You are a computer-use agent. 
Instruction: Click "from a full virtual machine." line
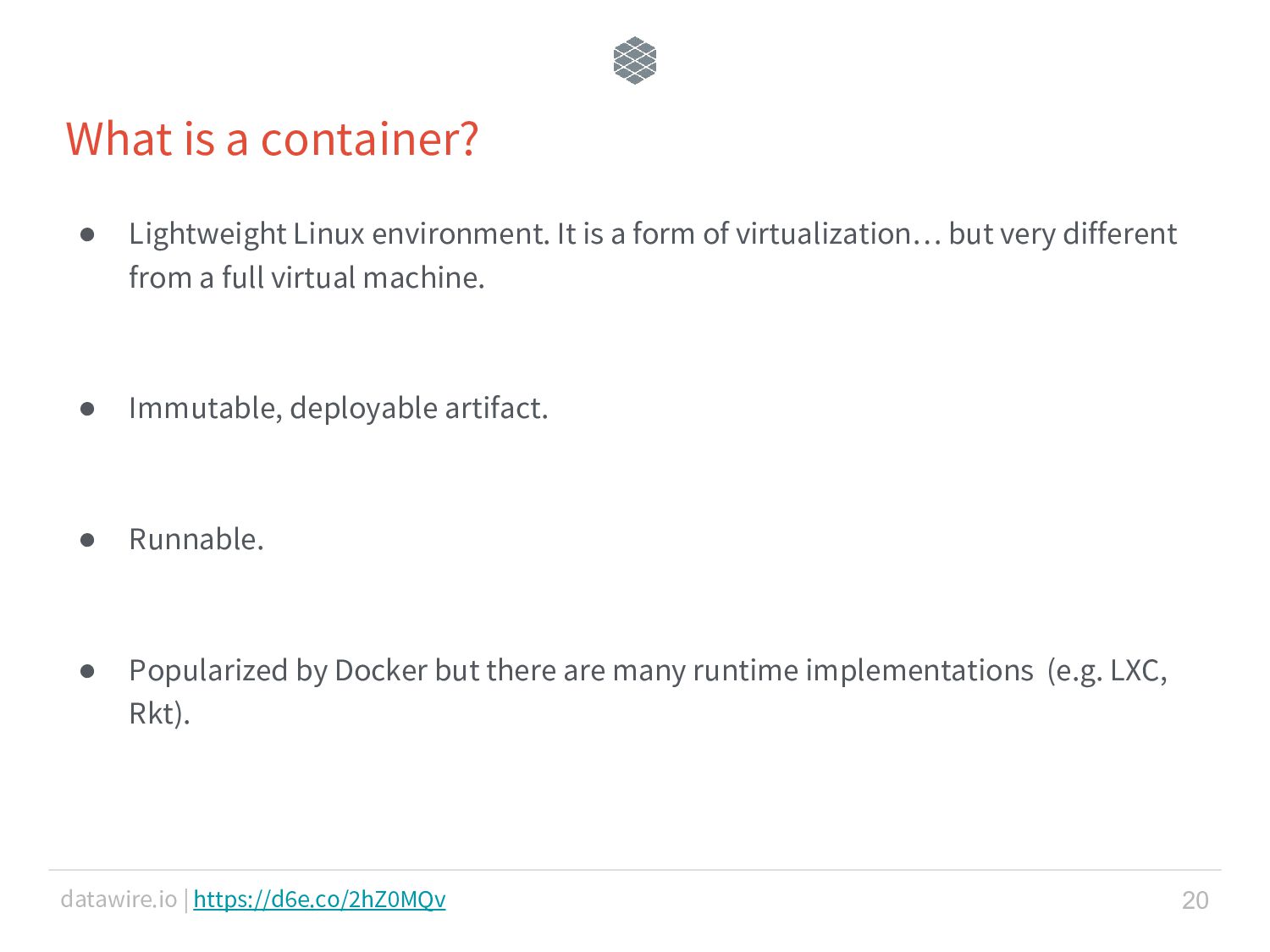(306, 278)
